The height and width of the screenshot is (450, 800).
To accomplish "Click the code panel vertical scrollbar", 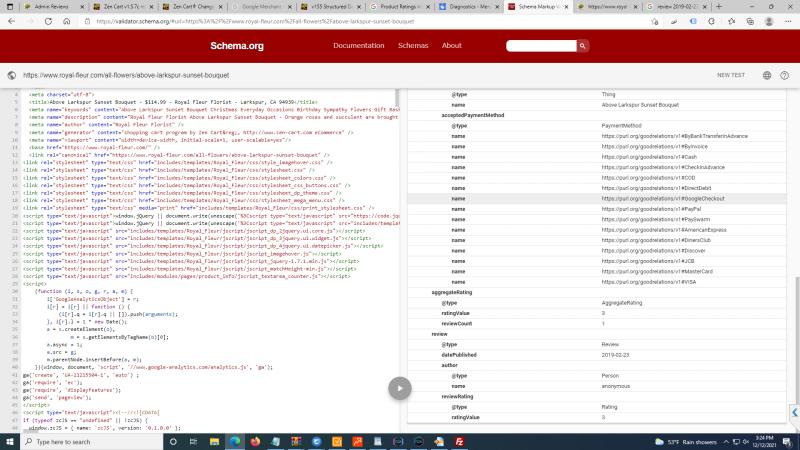I will pos(397,97).
